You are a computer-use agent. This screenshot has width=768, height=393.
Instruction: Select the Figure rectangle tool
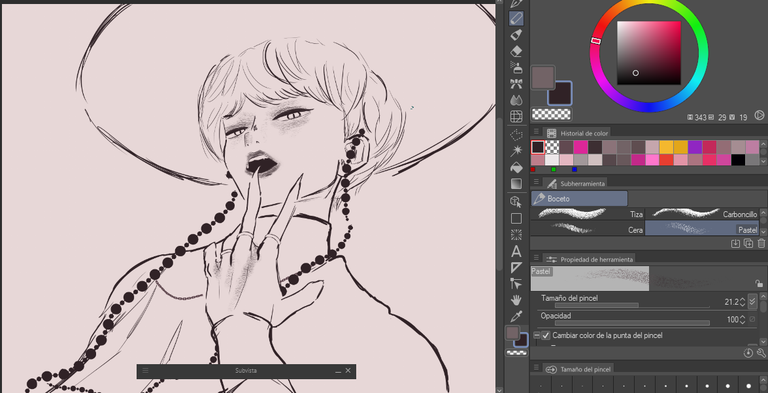pyautogui.click(x=516, y=218)
